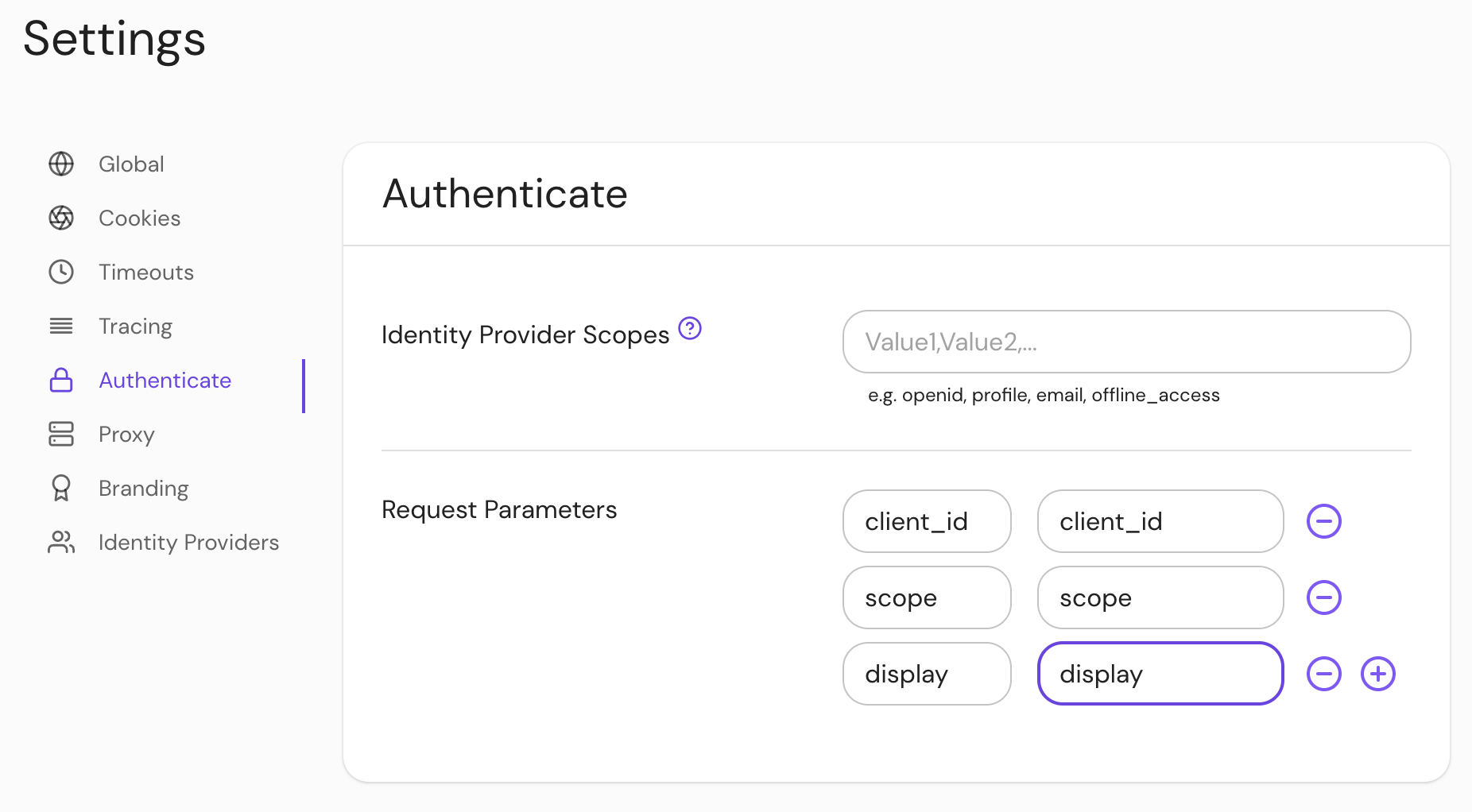Remove the client_id request parameter row
Viewport: 1472px width, 812px height.
pos(1323,521)
